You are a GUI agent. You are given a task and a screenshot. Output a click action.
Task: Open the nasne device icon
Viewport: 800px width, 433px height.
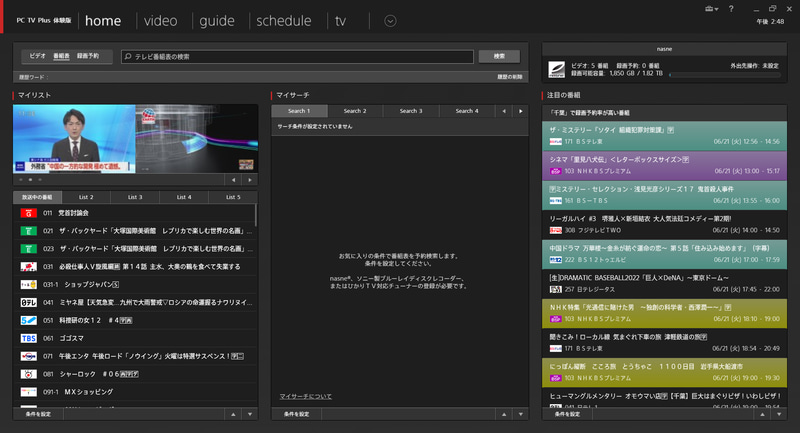556,69
